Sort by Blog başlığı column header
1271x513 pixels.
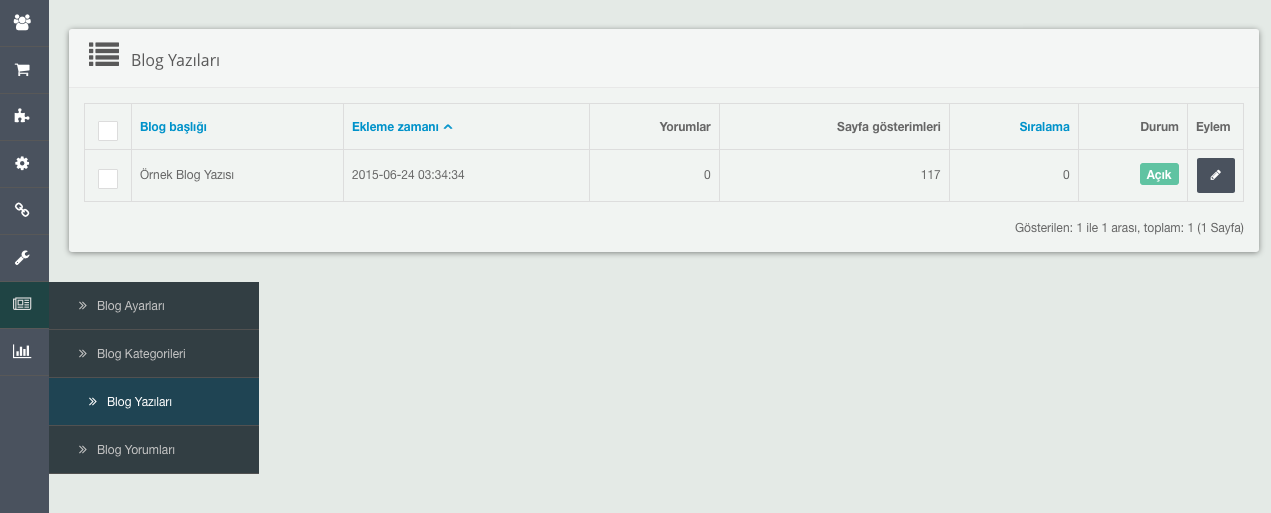click(173, 127)
